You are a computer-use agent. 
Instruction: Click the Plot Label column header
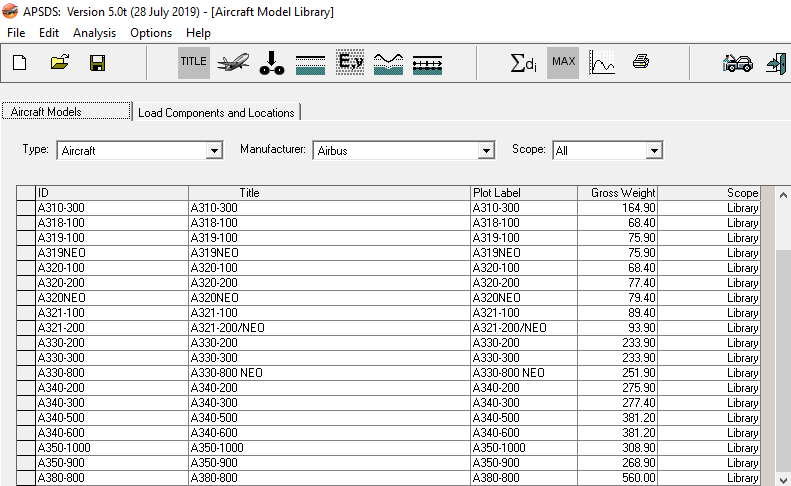click(x=524, y=193)
